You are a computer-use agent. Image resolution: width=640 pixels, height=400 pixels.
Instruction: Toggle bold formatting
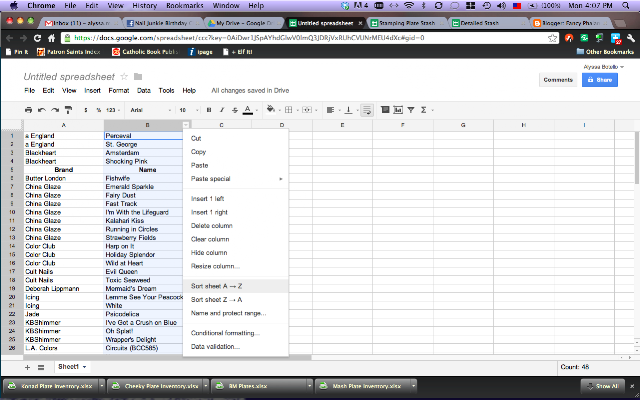coord(209,110)
